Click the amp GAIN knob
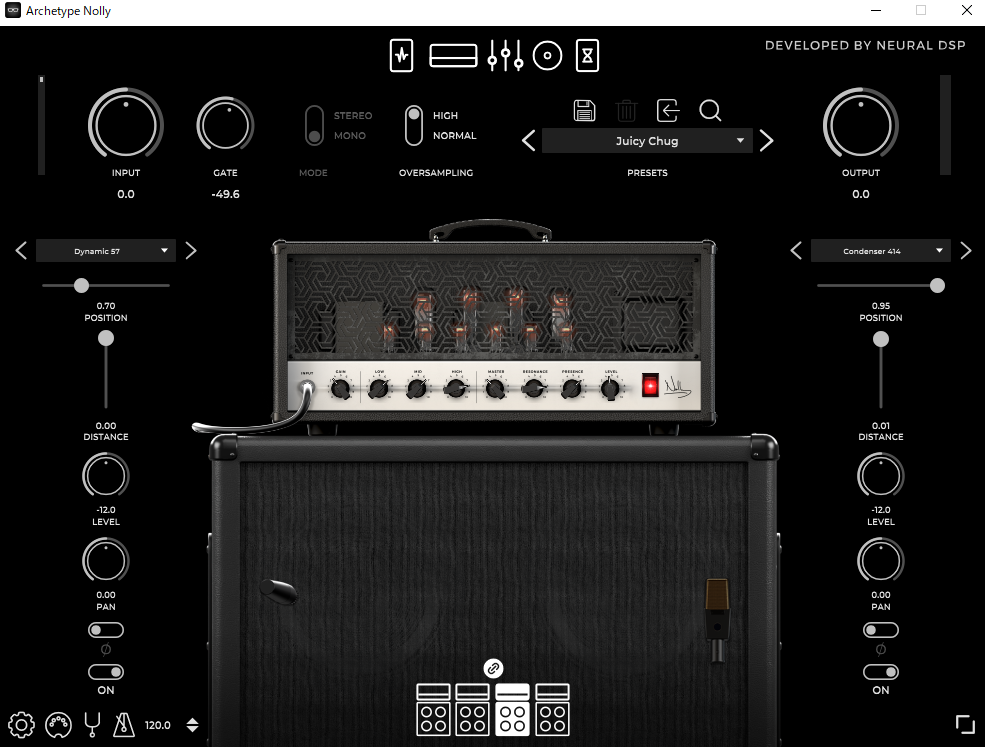The image size is (985, 747). coord(340,390)
